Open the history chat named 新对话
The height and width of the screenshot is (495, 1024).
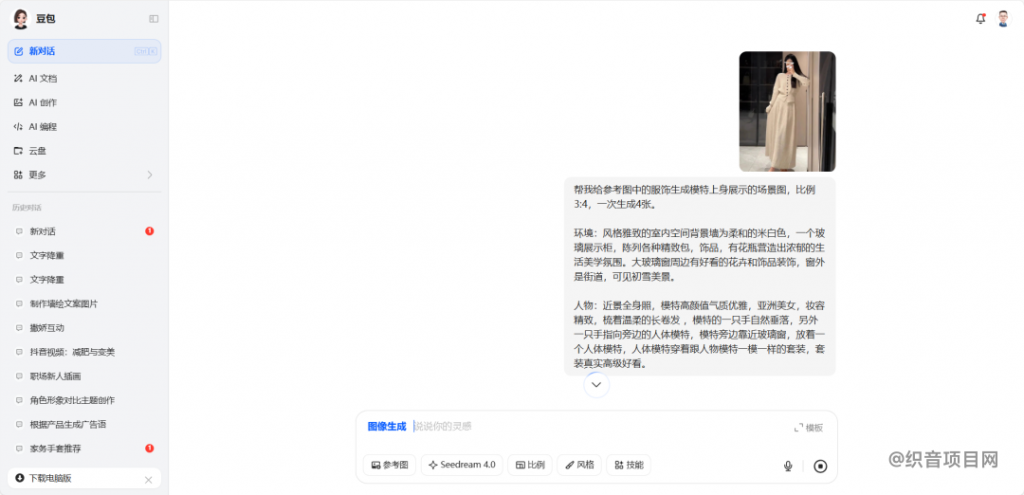(x=84, y=231)
